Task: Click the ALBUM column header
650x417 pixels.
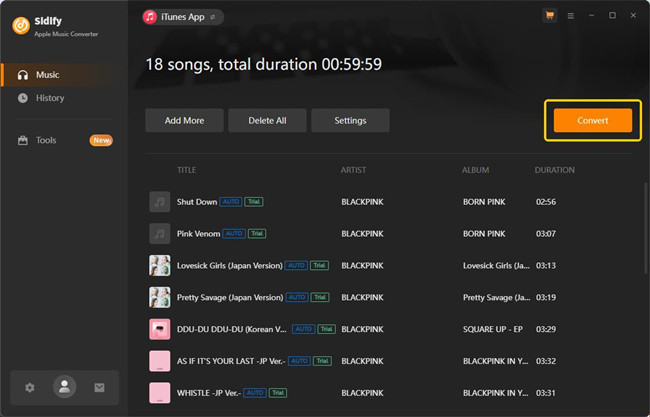Action: tap(475, 170)
